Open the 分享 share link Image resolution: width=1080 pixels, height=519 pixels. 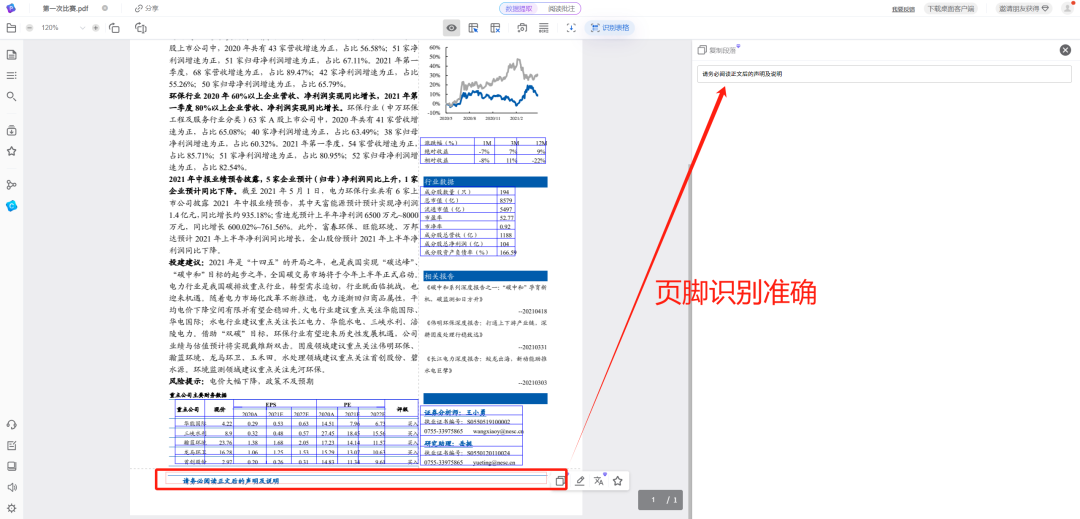pyautogui.click(x=146, y=8)
